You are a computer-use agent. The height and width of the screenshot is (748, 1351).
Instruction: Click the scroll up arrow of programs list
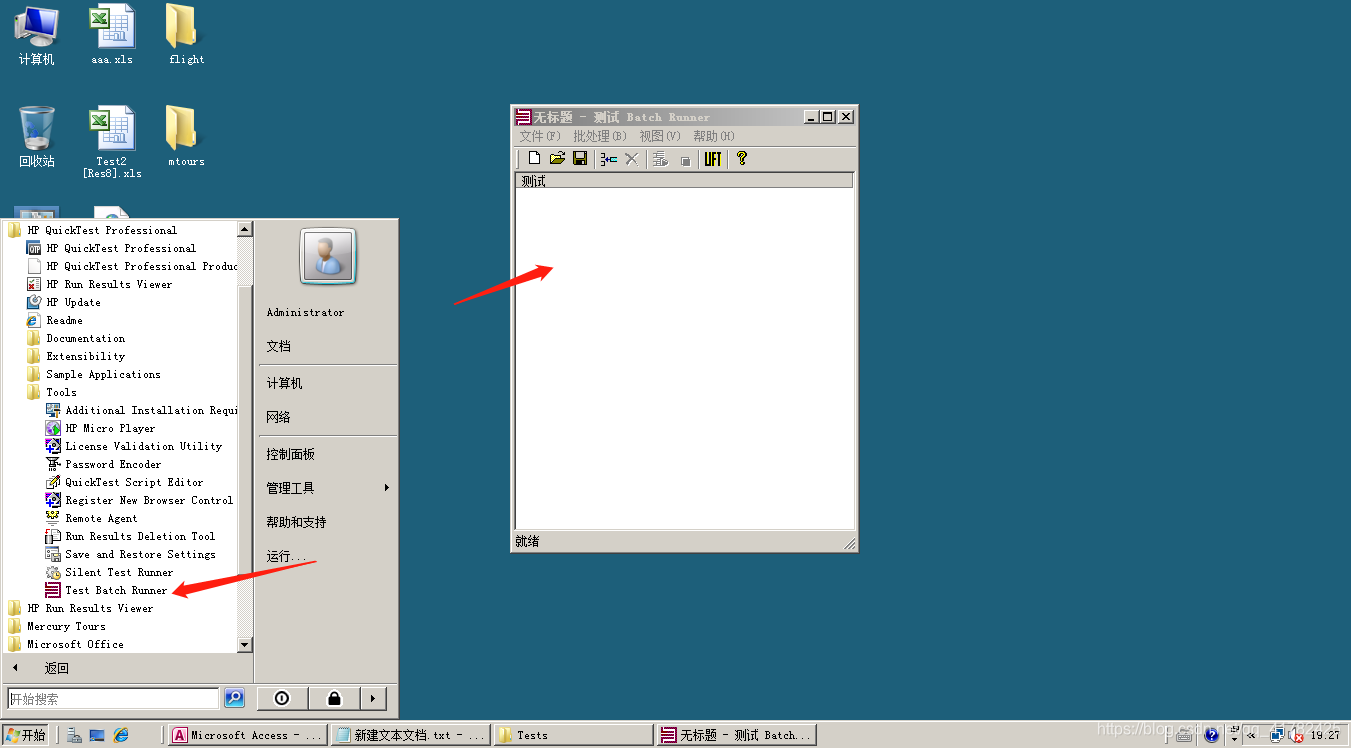(245, 229)
